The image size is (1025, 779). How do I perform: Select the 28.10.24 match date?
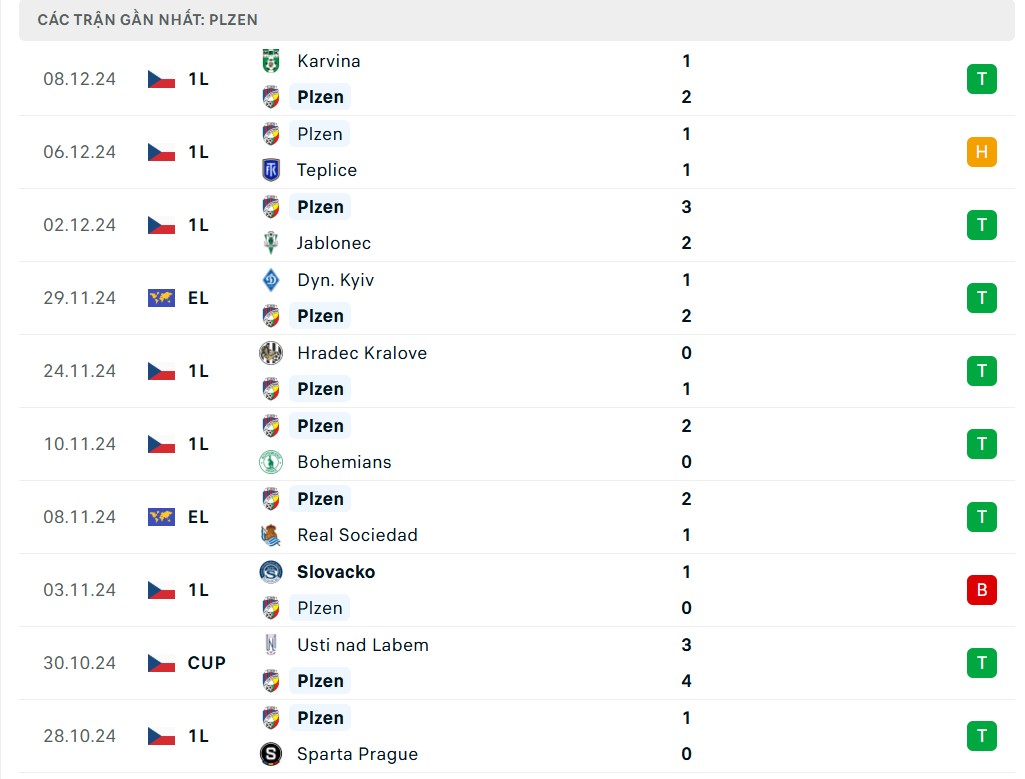[80, 736]
